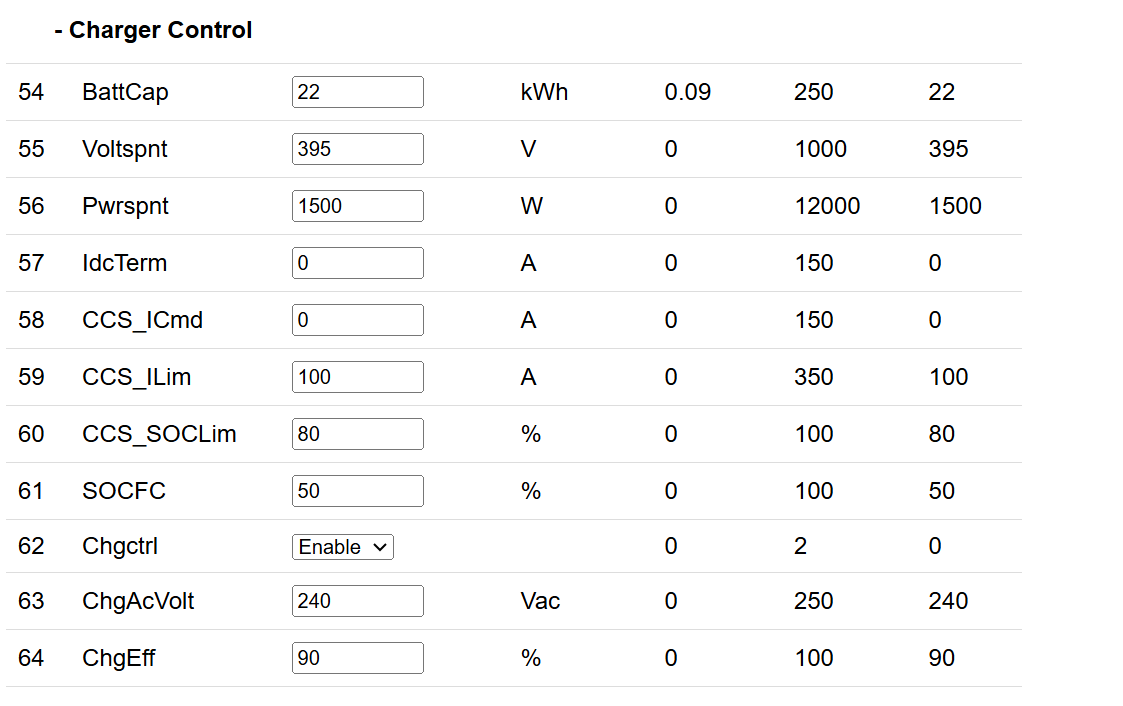
Task: Select the Pwrspnt input box
Action: (x=357, y=206)
